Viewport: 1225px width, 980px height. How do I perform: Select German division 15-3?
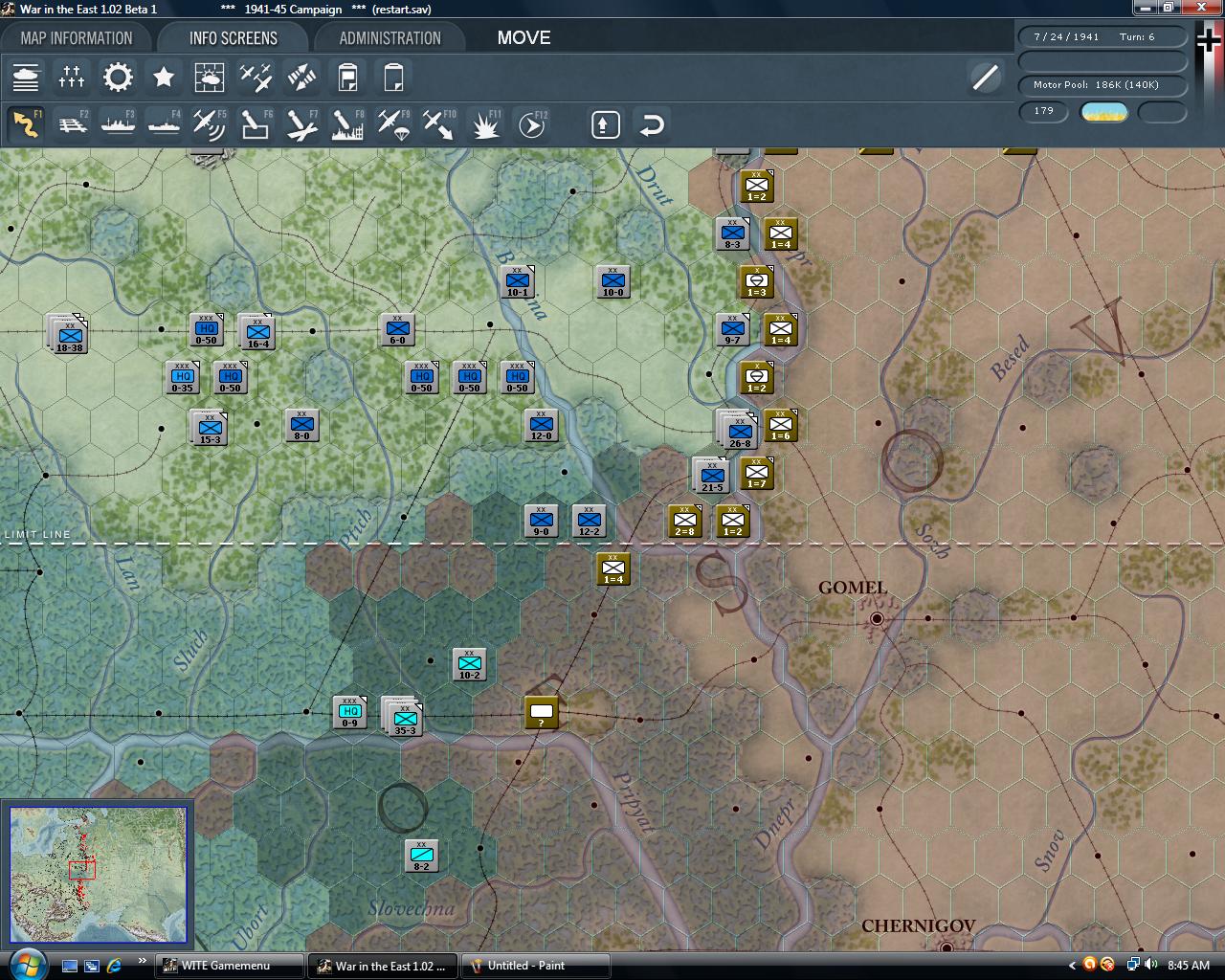(x=209, y=427)
